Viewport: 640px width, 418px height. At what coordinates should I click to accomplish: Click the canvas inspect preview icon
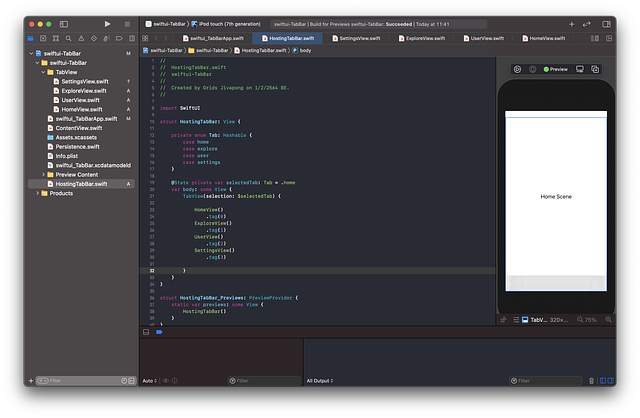click(533, 69)
